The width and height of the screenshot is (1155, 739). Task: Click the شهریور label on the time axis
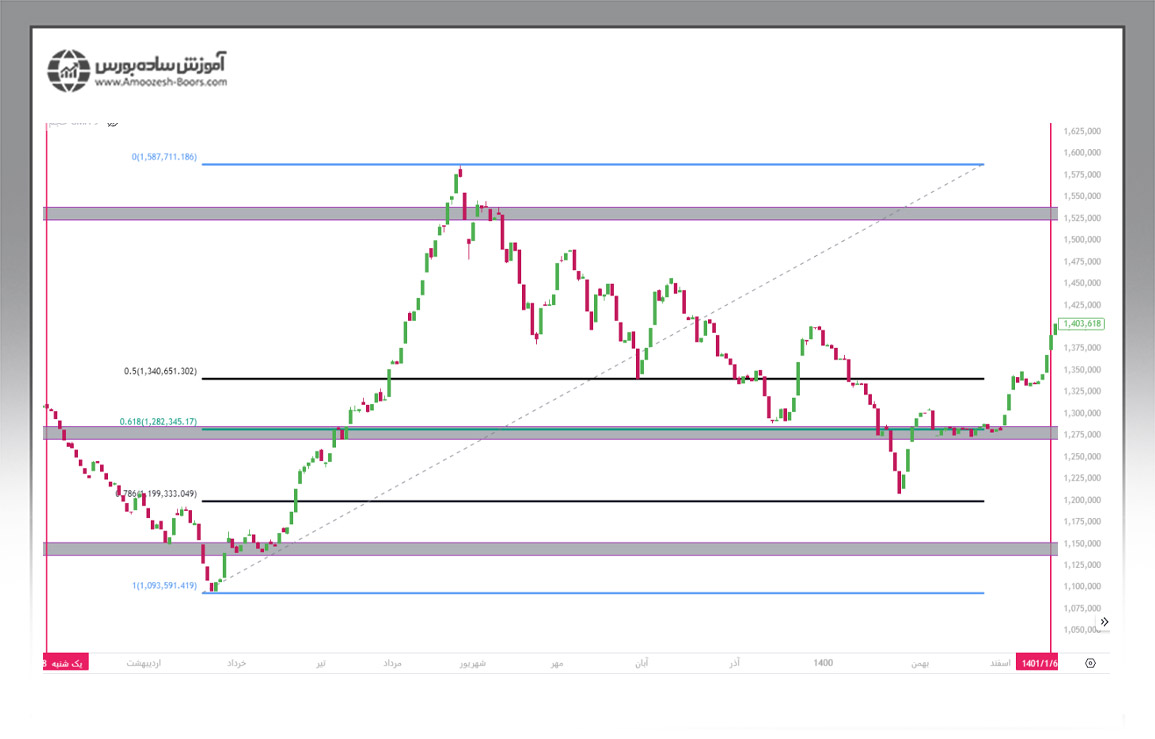472,663
